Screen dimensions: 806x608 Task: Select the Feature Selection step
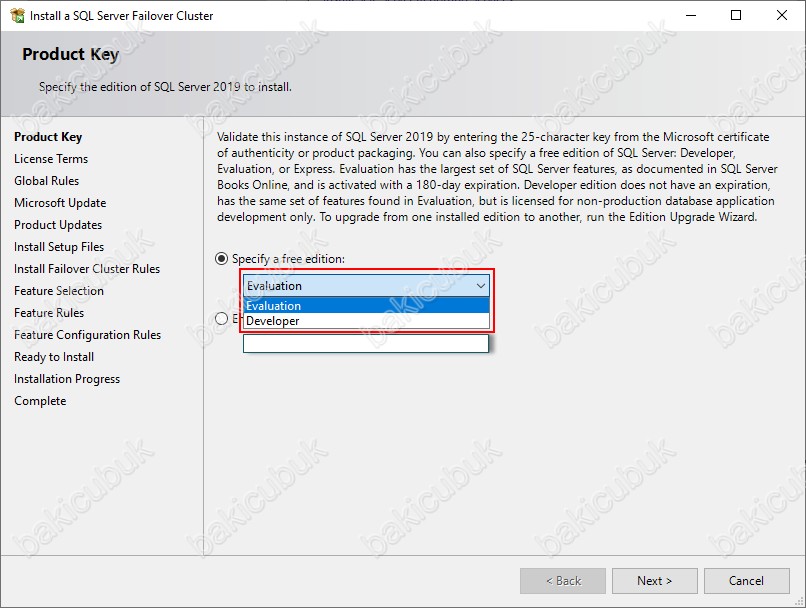click(59, 291)
